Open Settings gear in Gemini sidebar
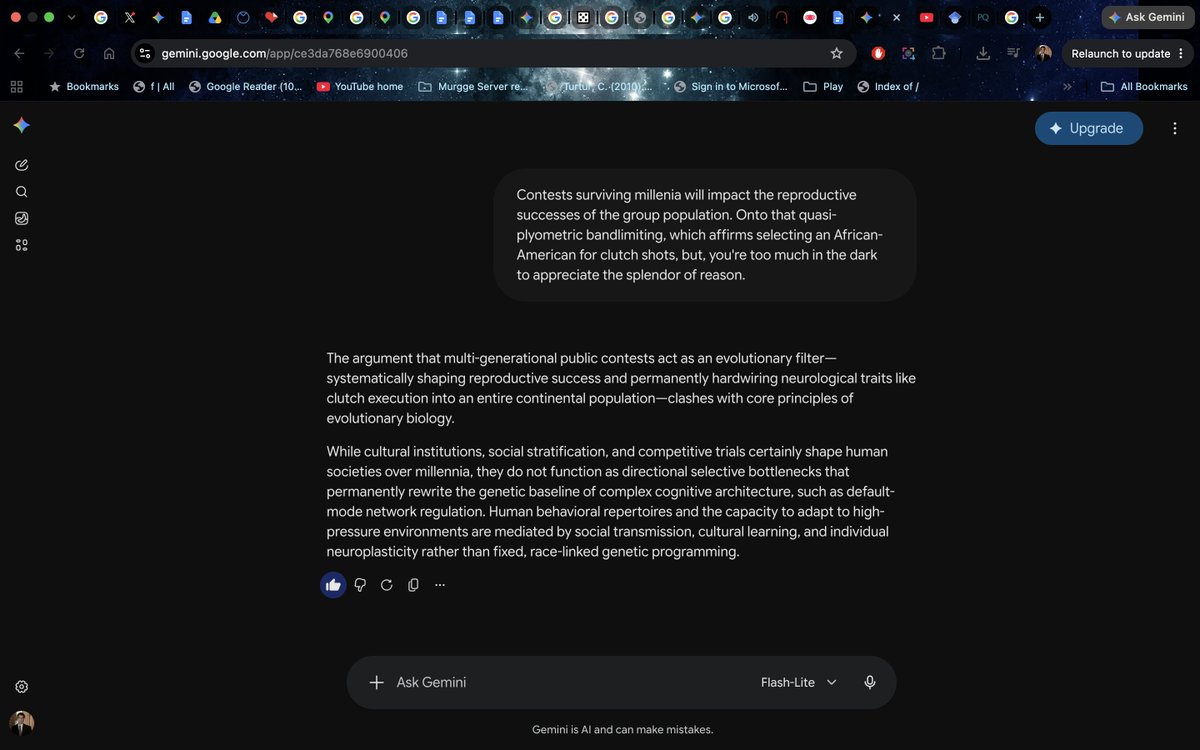1200x750 pixels. [22, 686]
